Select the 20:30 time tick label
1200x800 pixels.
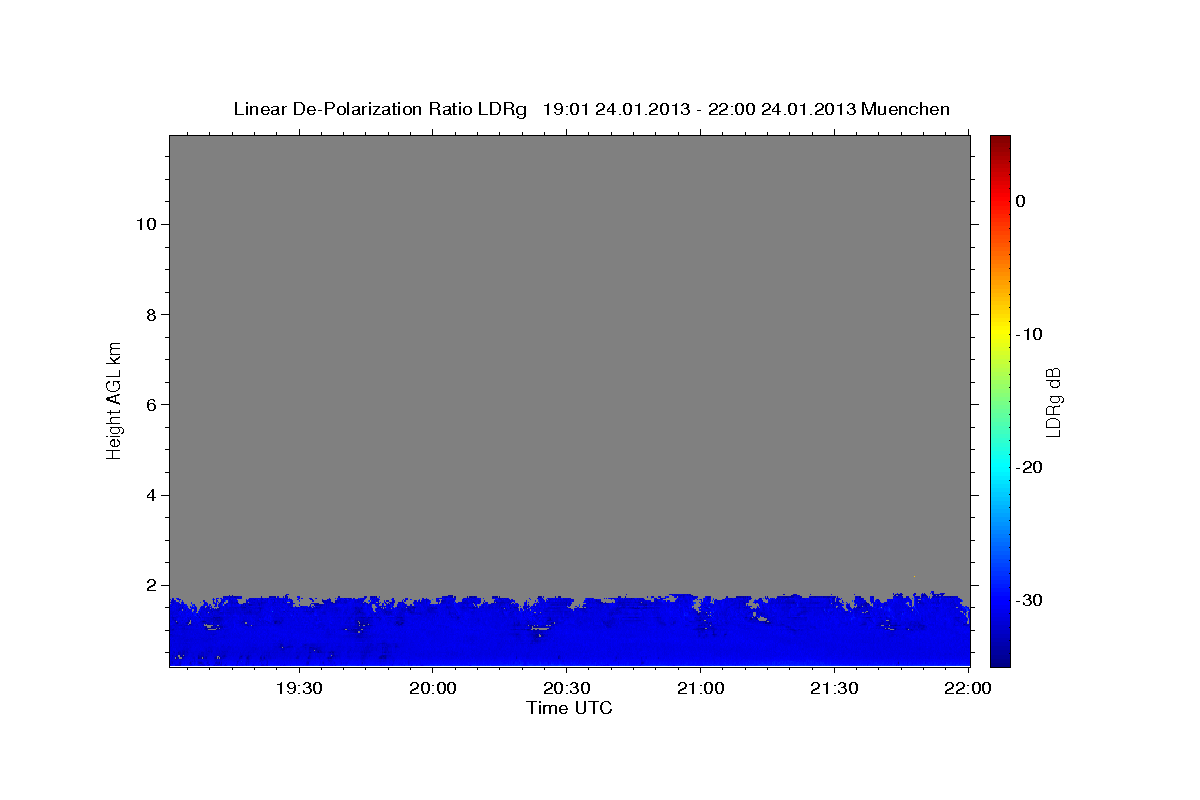pos(566,688)
